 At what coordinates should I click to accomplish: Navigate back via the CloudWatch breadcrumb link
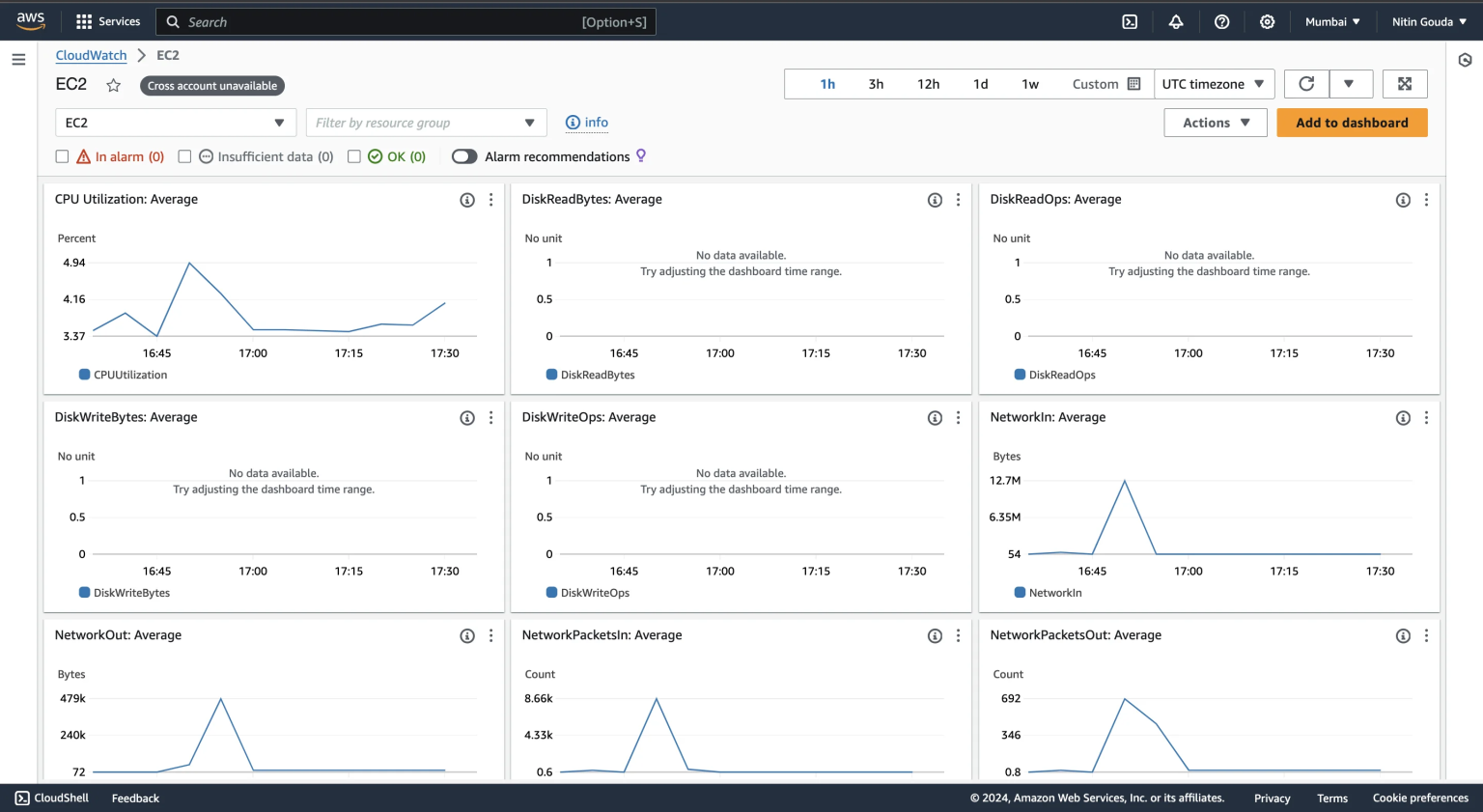coord(90,55)
